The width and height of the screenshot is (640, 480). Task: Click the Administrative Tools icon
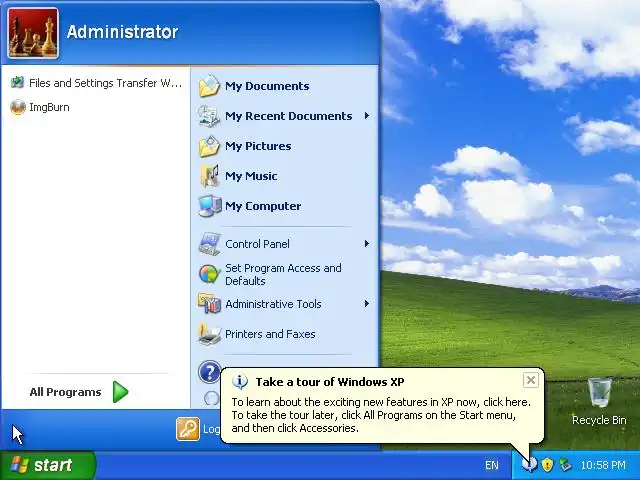pyautogui.click(x=209, y=304)
